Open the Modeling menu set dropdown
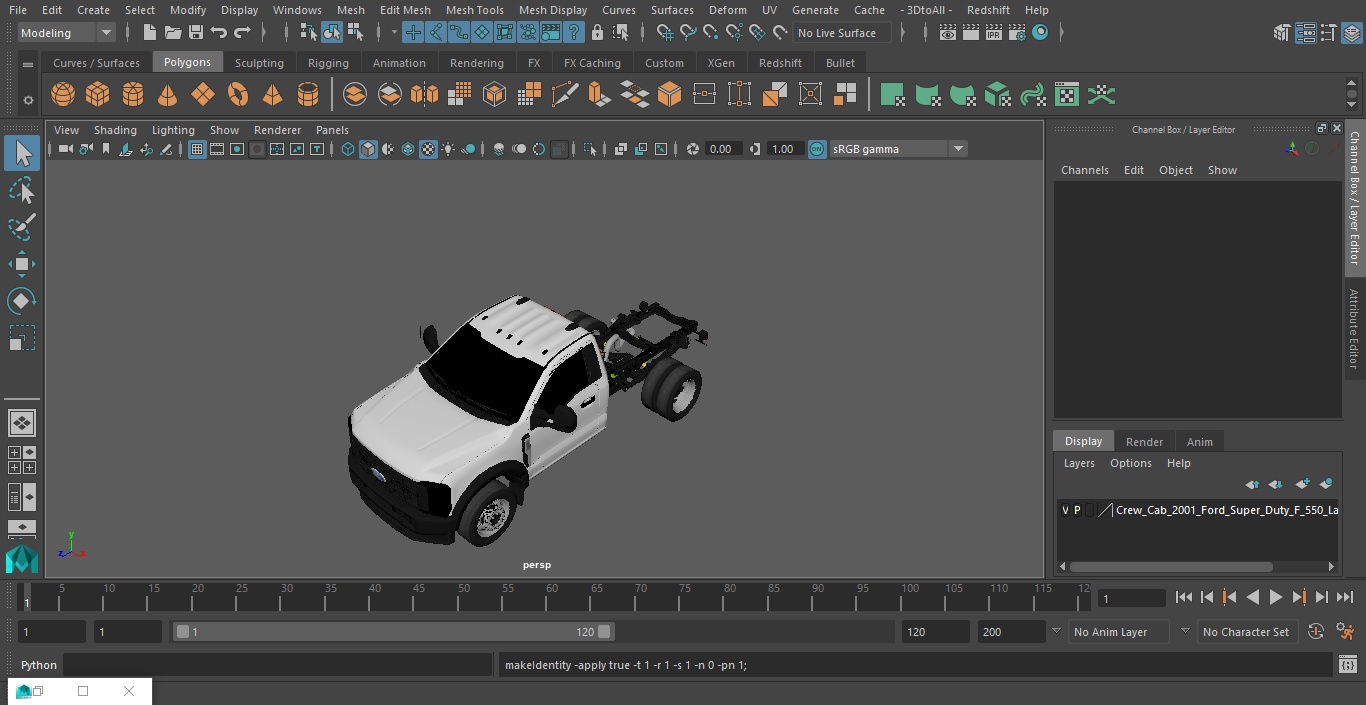The image size is (1366, 705). (x=67, y=33)
